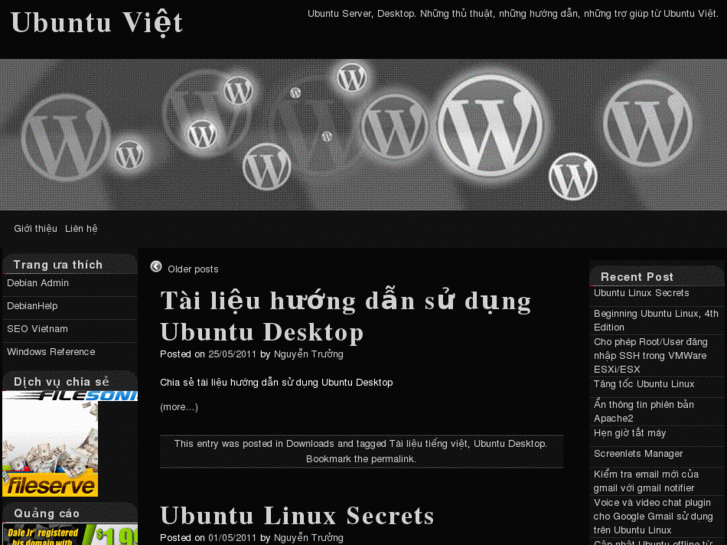The image size is (727, 545).
Task: Click the post date 25/05/2011
Action: [232, 354]
